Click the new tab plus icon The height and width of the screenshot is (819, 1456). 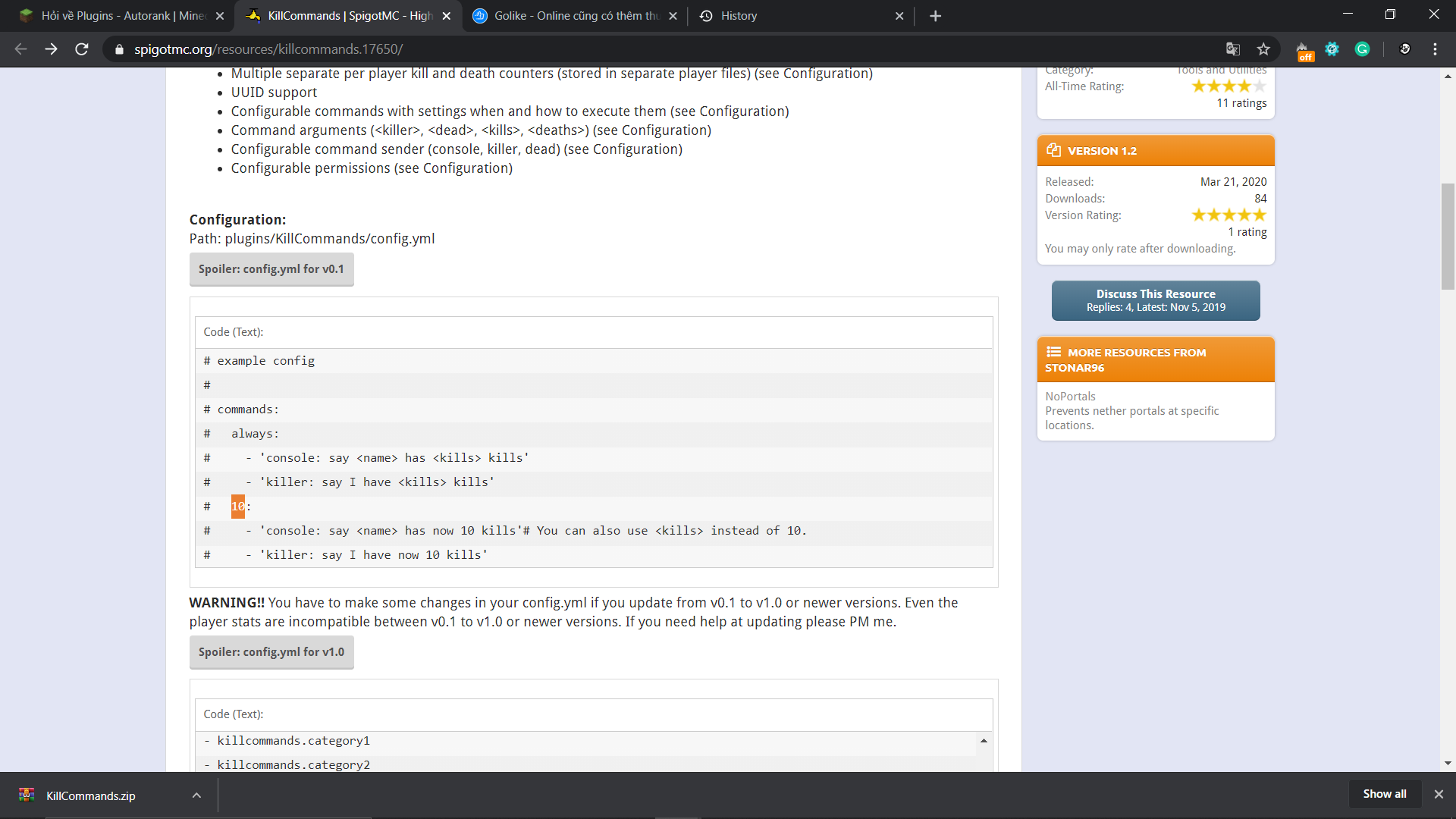click(935, 16)
